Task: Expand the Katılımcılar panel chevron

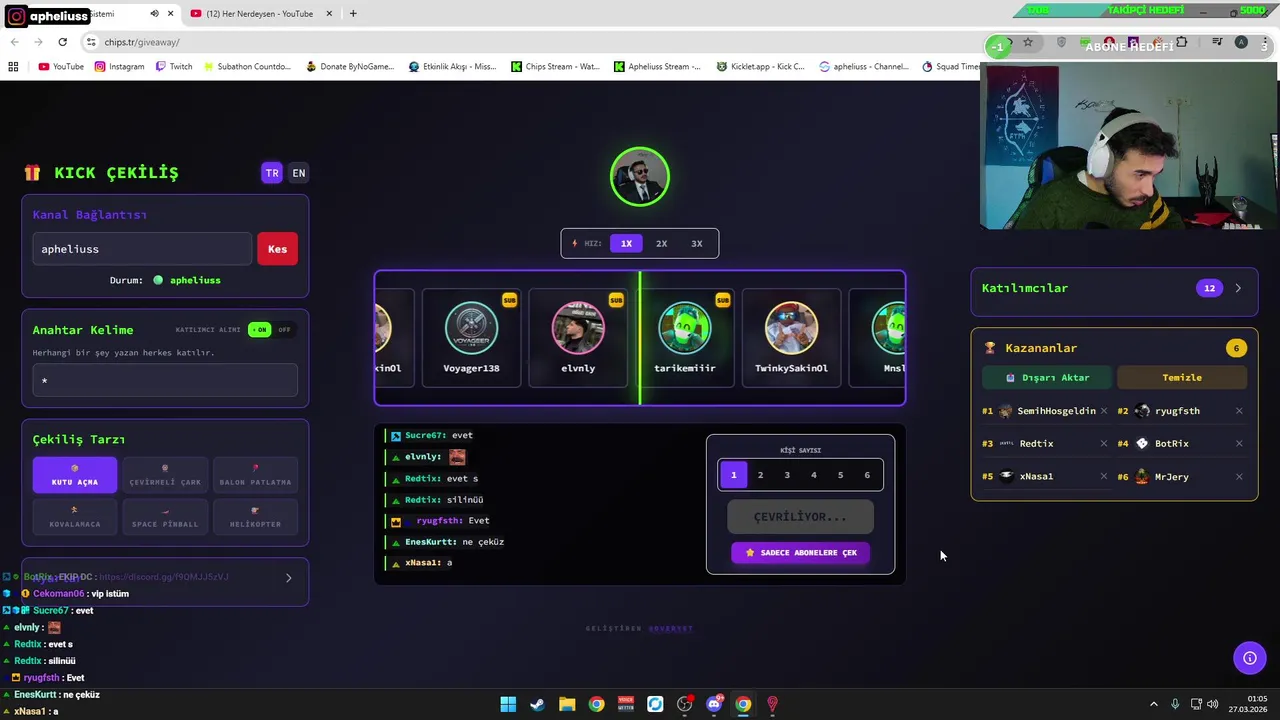Action: (1238, 288)
